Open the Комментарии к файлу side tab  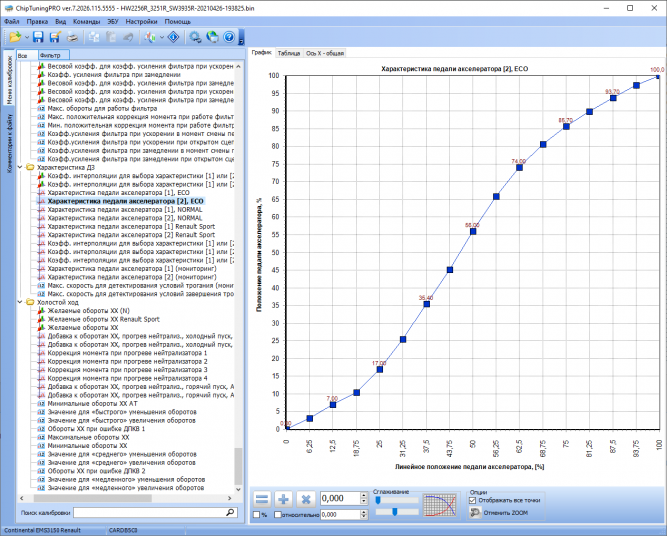(x=9, y=143)
